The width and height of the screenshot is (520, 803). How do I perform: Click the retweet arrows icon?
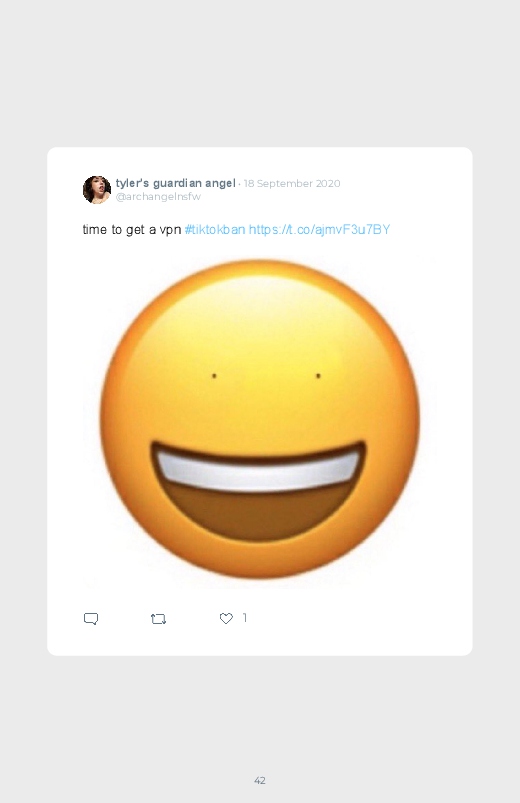(158, 619)
